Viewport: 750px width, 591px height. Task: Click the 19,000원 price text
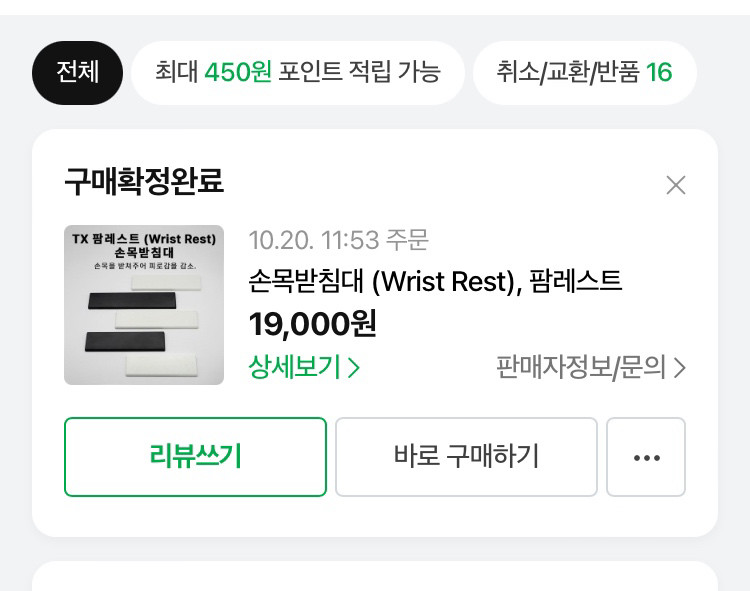click(312, 324)
